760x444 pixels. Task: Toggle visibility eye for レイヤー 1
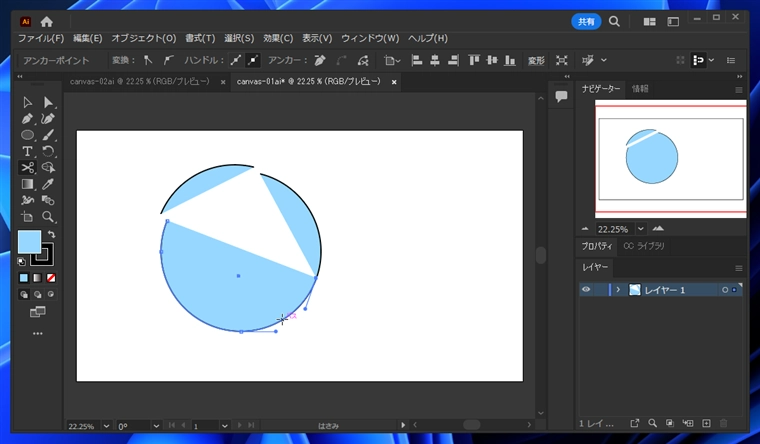click(x=587, y=289)
